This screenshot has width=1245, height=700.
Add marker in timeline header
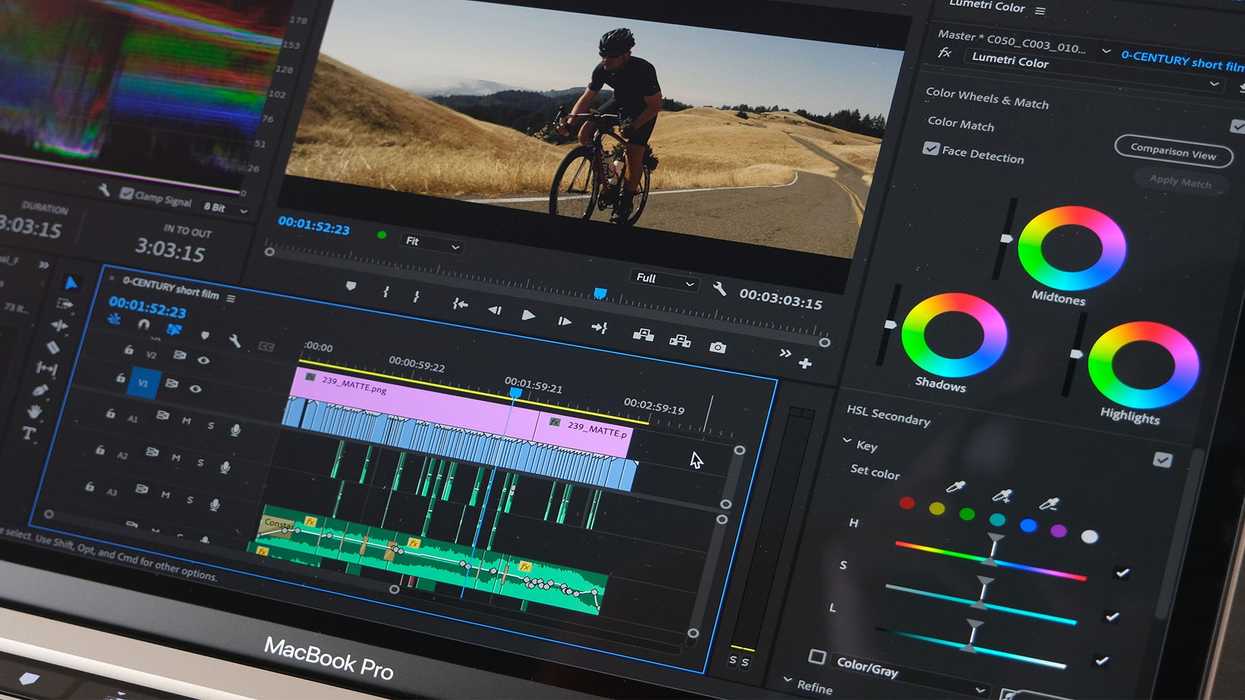coord(205,336)
